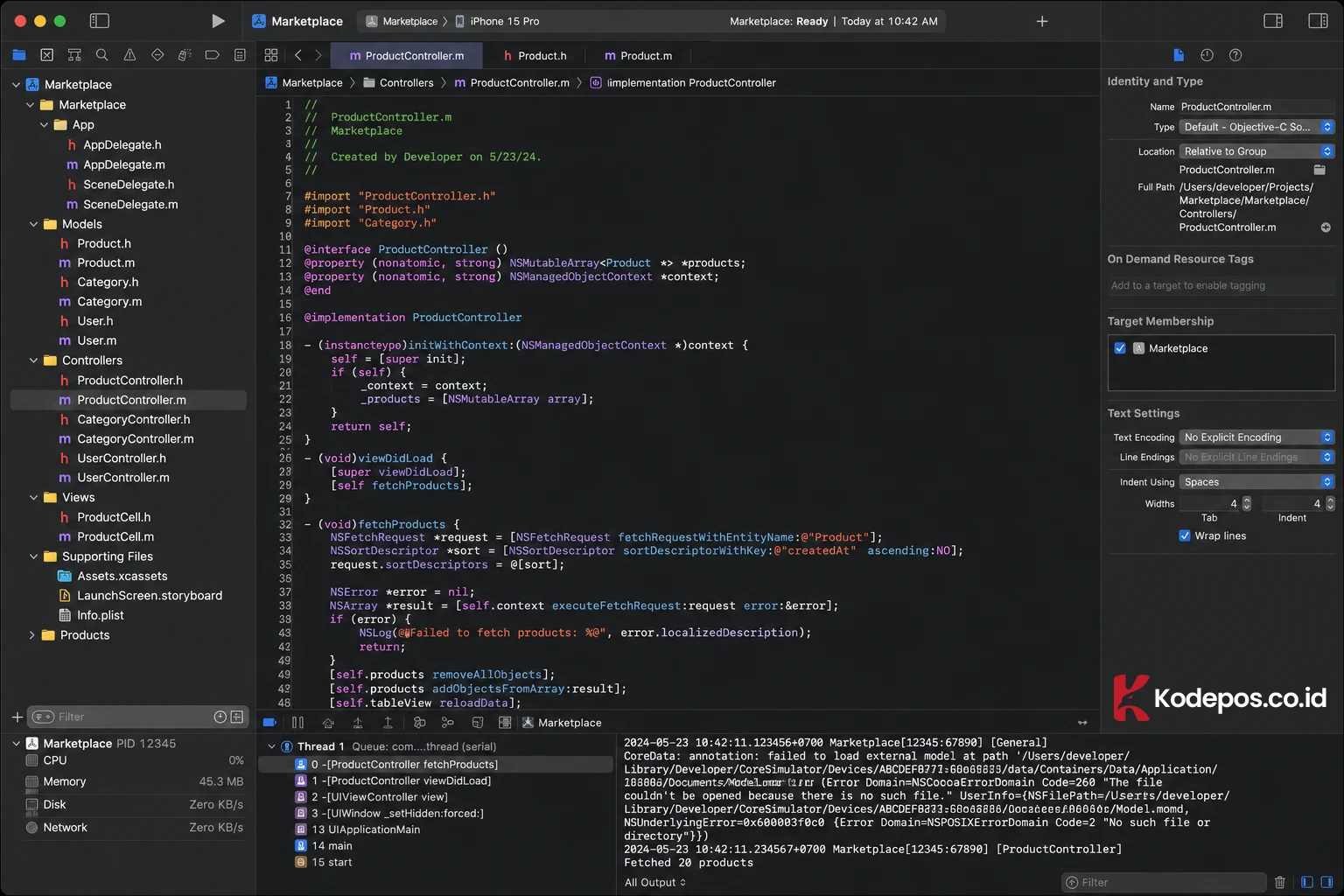Switch to the Product.h tab
This screenshot has width=1344, height=896.
535,55
